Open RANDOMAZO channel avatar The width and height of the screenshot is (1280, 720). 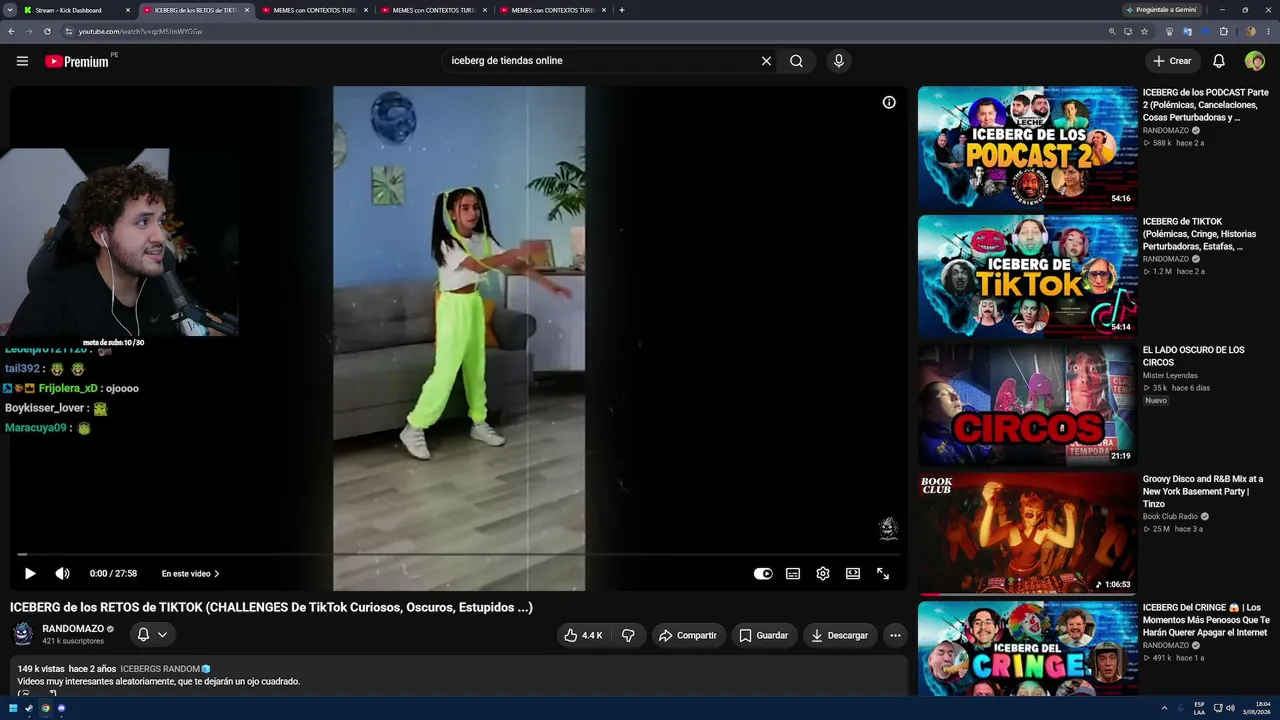tap(23, 634)
